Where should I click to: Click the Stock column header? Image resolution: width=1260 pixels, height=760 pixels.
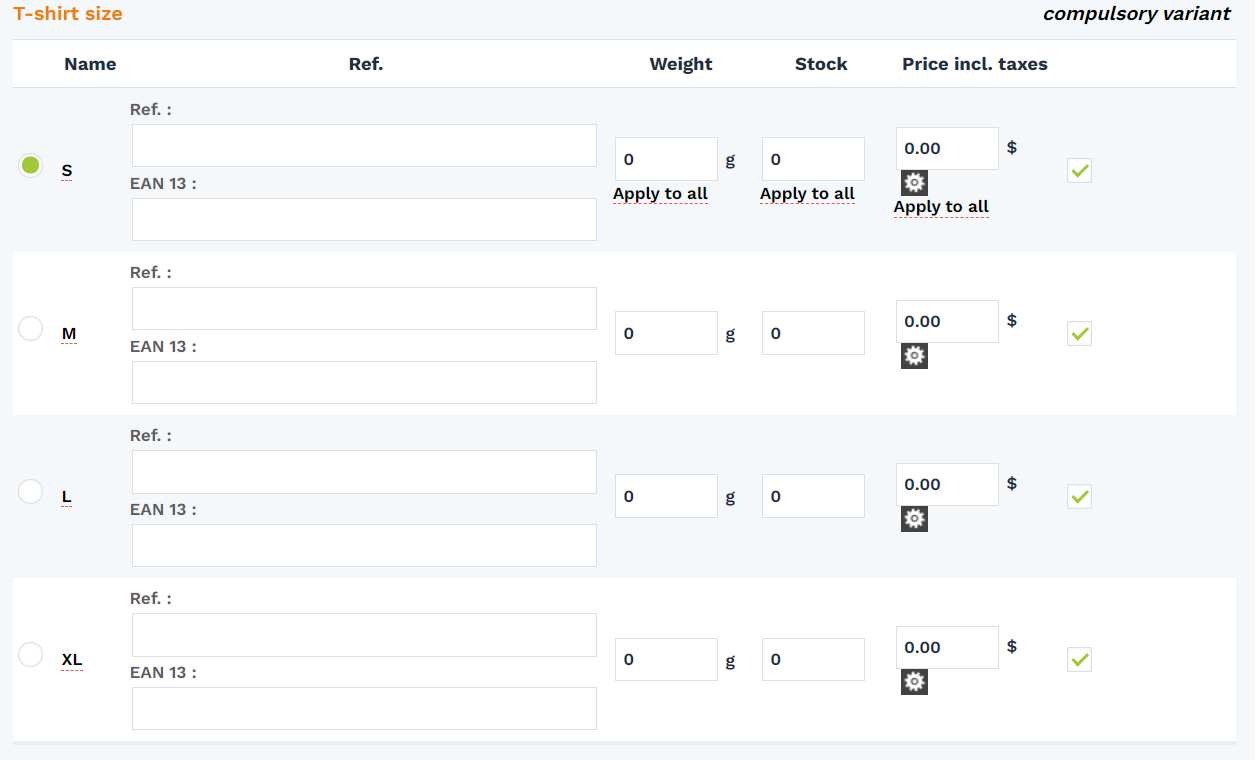point(821,64)
